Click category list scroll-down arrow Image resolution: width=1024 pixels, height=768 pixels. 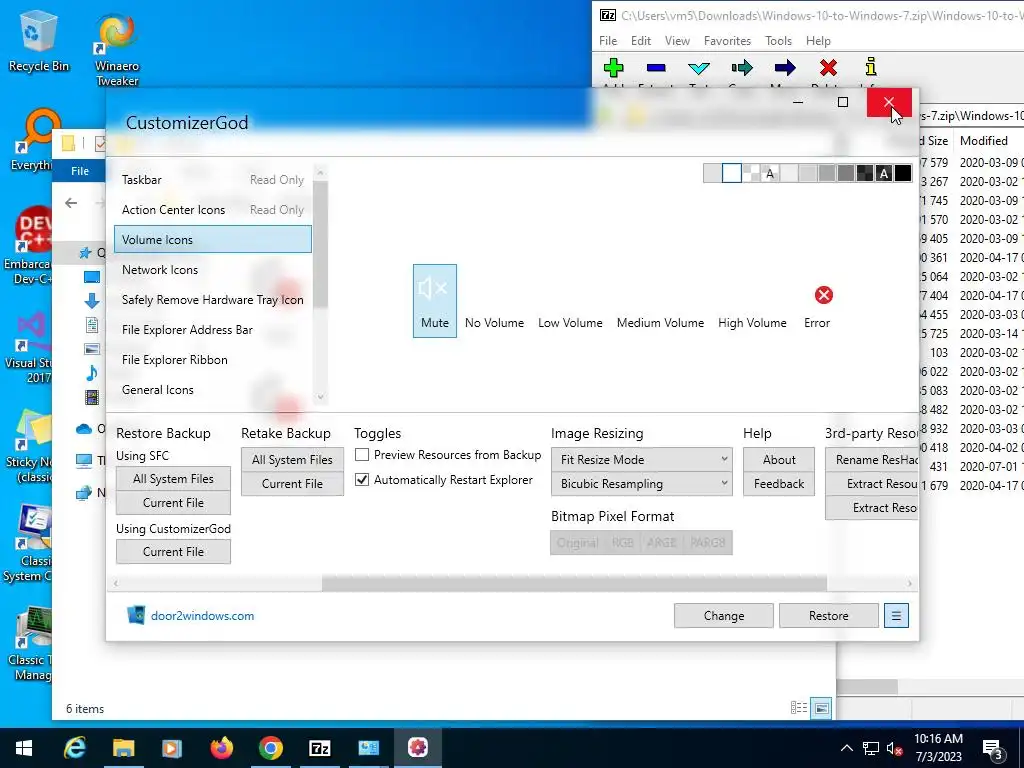(320, 396)
